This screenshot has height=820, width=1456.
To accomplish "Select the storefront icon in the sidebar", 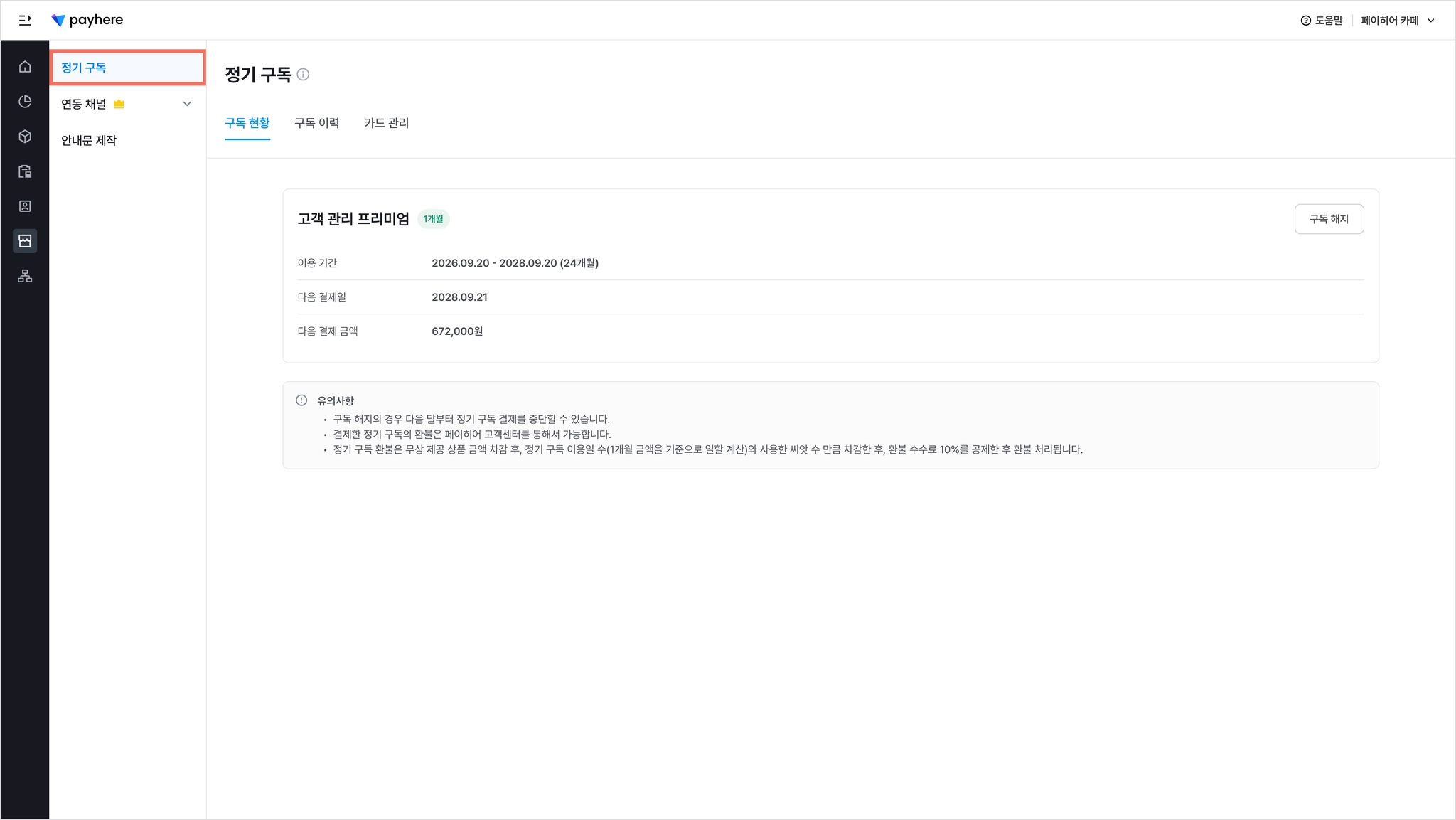I will 25,241.
